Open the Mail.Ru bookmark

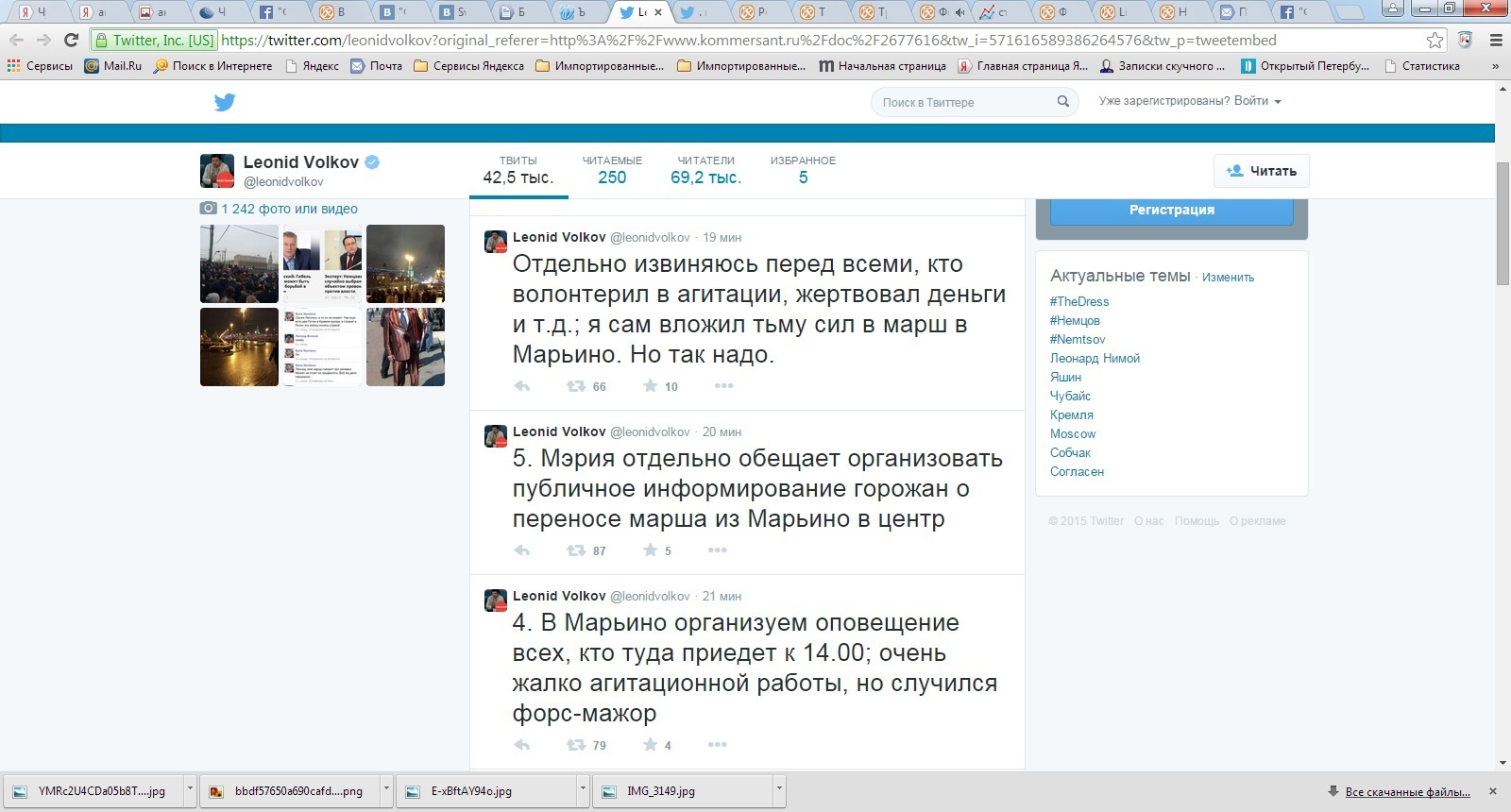[x=113, y=66]
